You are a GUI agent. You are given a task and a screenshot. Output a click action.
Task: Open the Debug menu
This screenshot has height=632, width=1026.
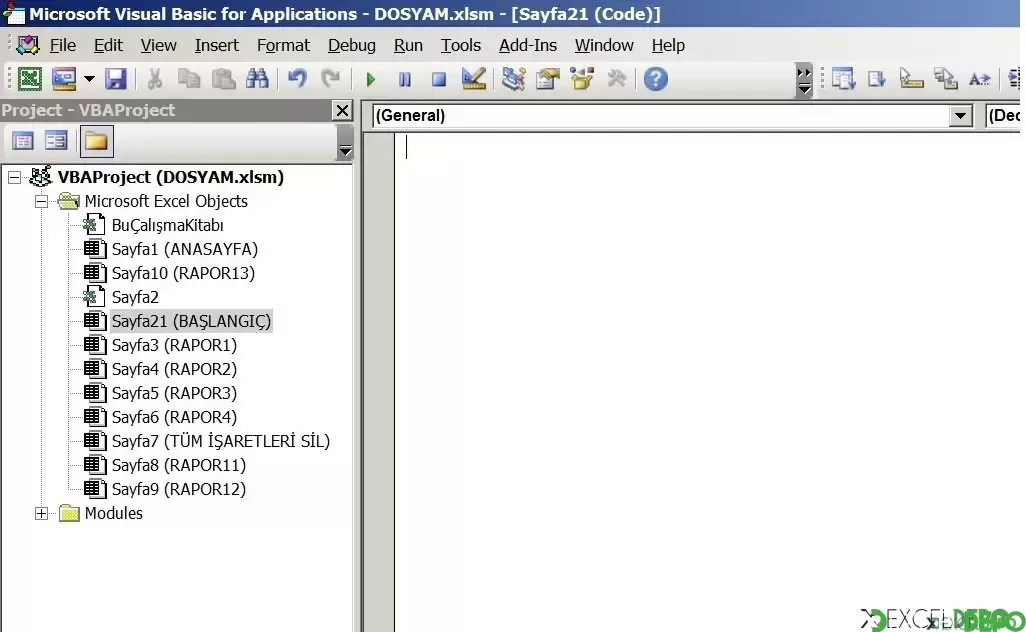tap(351, 45)
